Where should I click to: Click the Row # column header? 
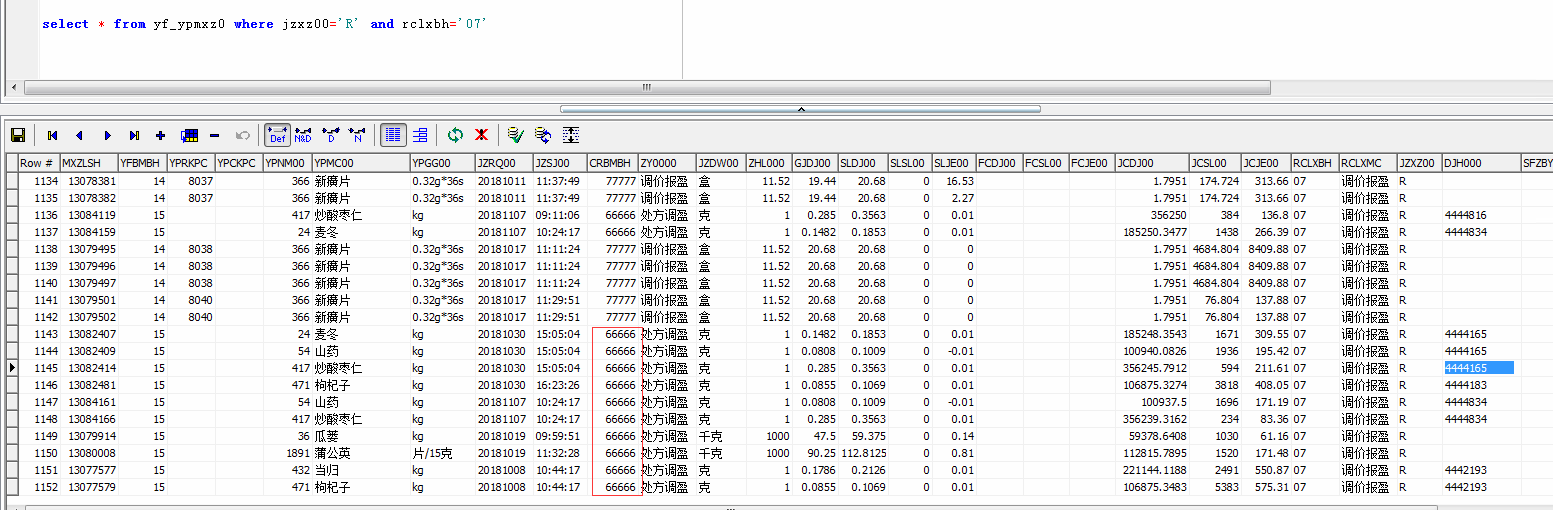39,163
